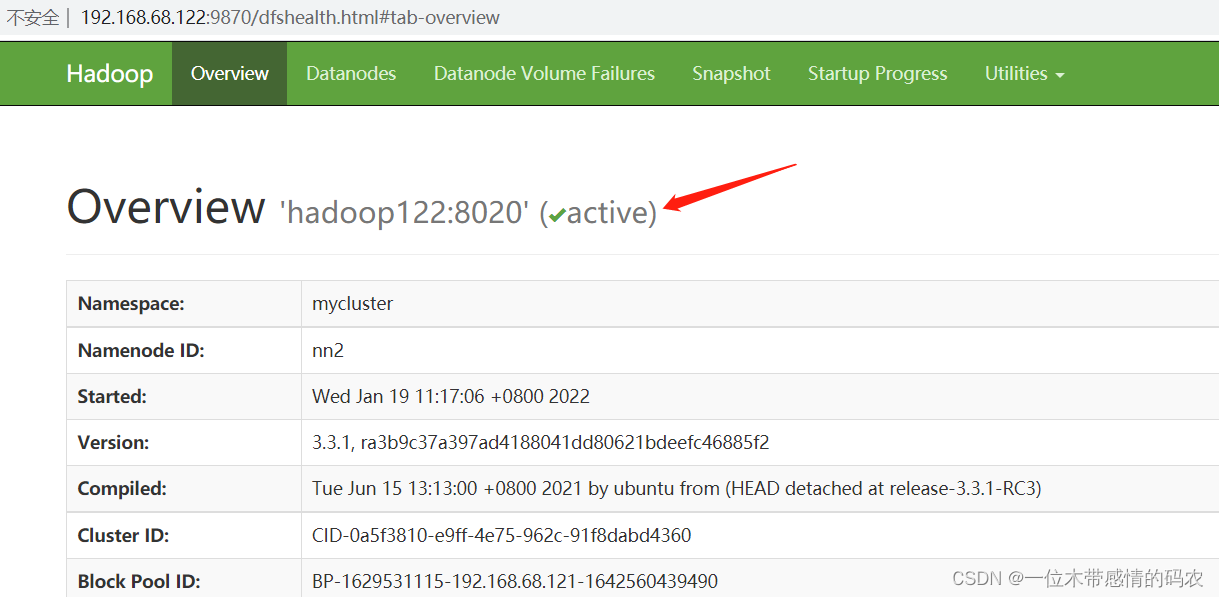Open Datanode Volume Failures tab

pyautogui.click(x=544, y=74)
